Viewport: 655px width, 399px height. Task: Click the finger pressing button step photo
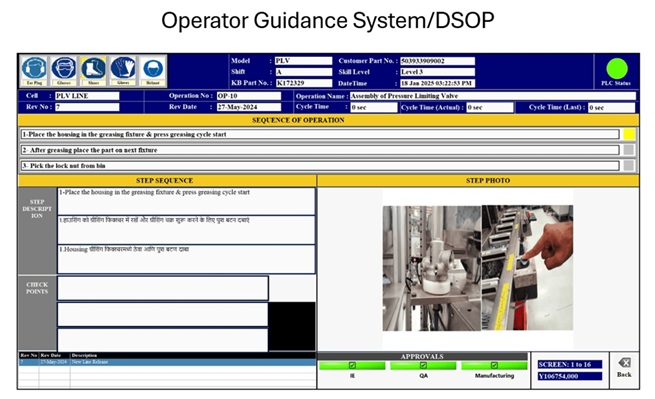point(527,267)
